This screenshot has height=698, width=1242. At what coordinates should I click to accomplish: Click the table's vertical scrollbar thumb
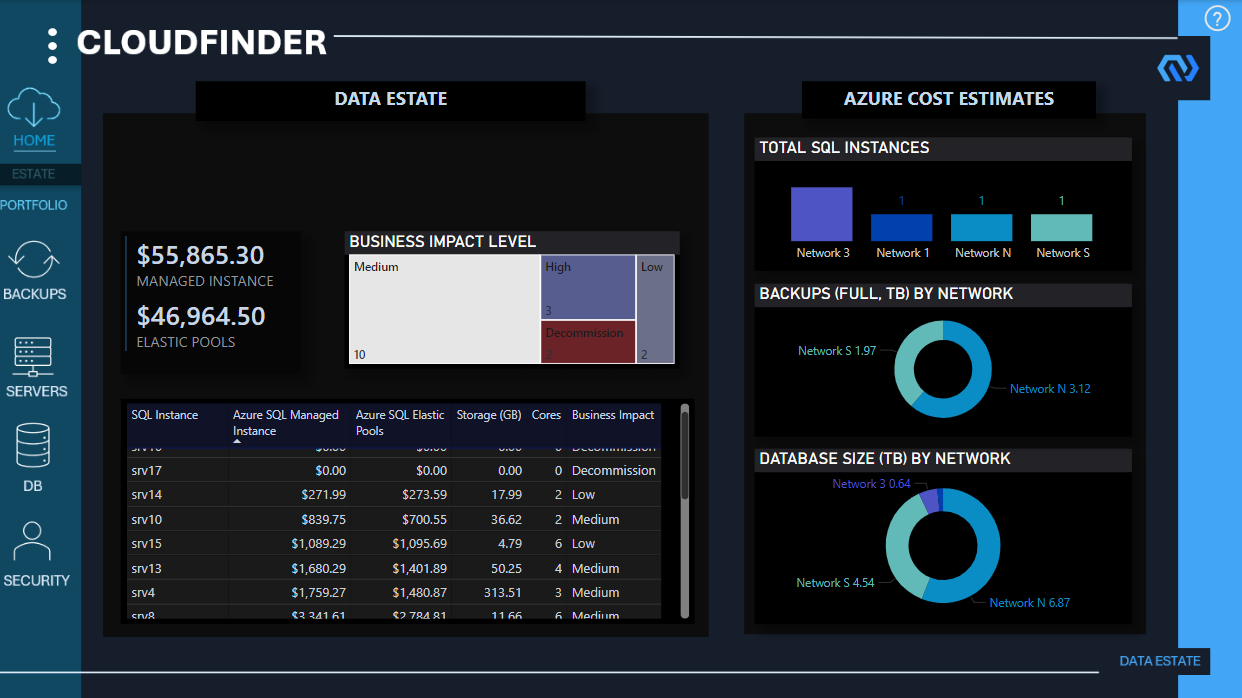(685, 453)
